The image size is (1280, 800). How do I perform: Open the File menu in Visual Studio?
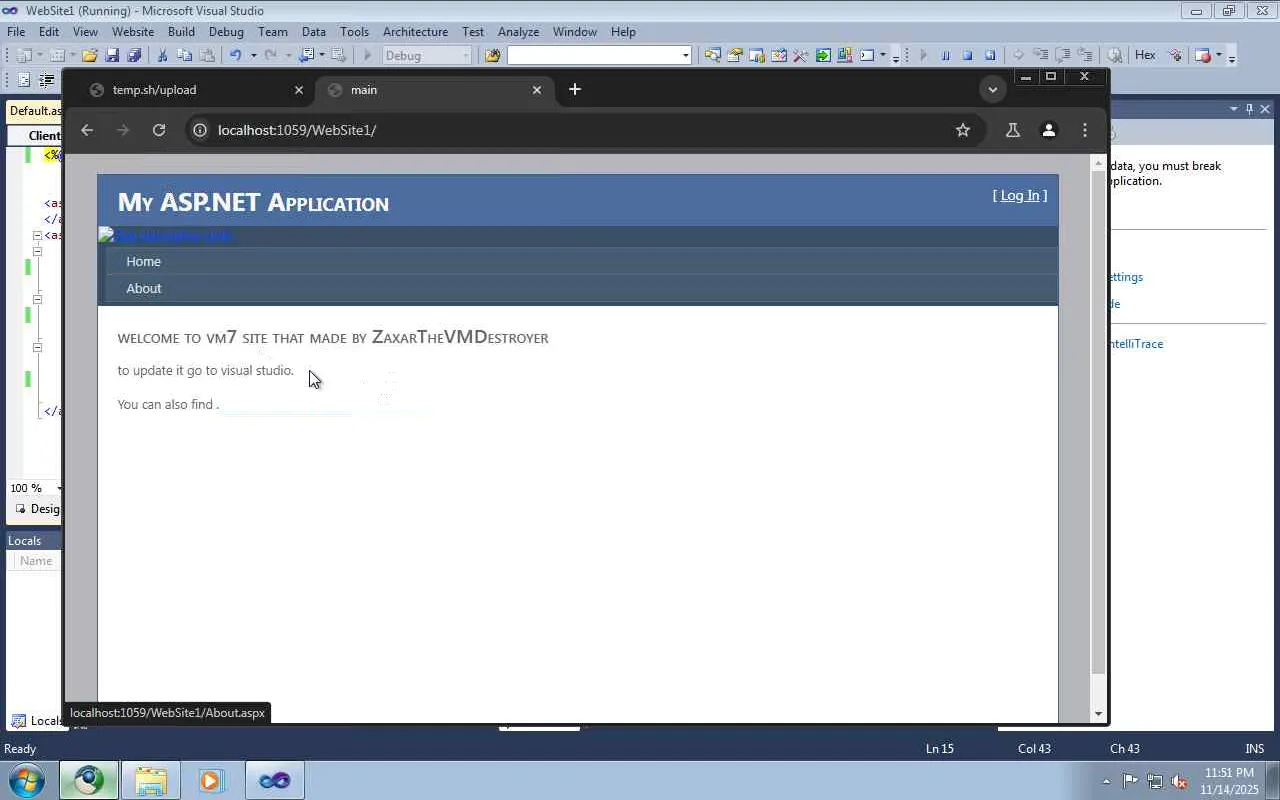(16, 32)
